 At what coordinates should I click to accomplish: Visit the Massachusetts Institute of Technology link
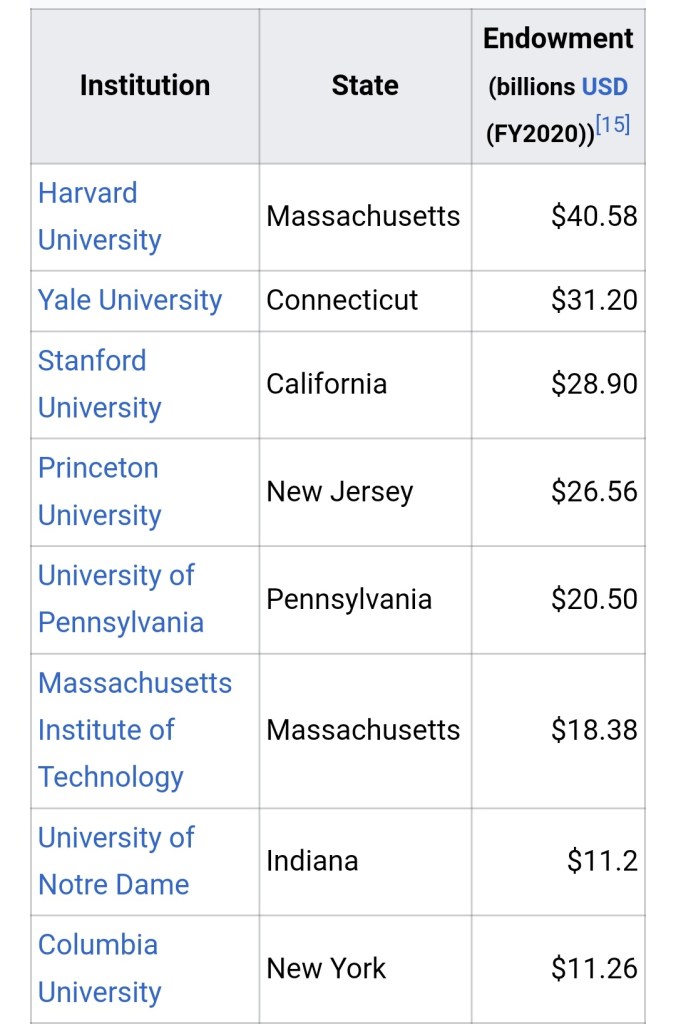click(x=134, y=730)
